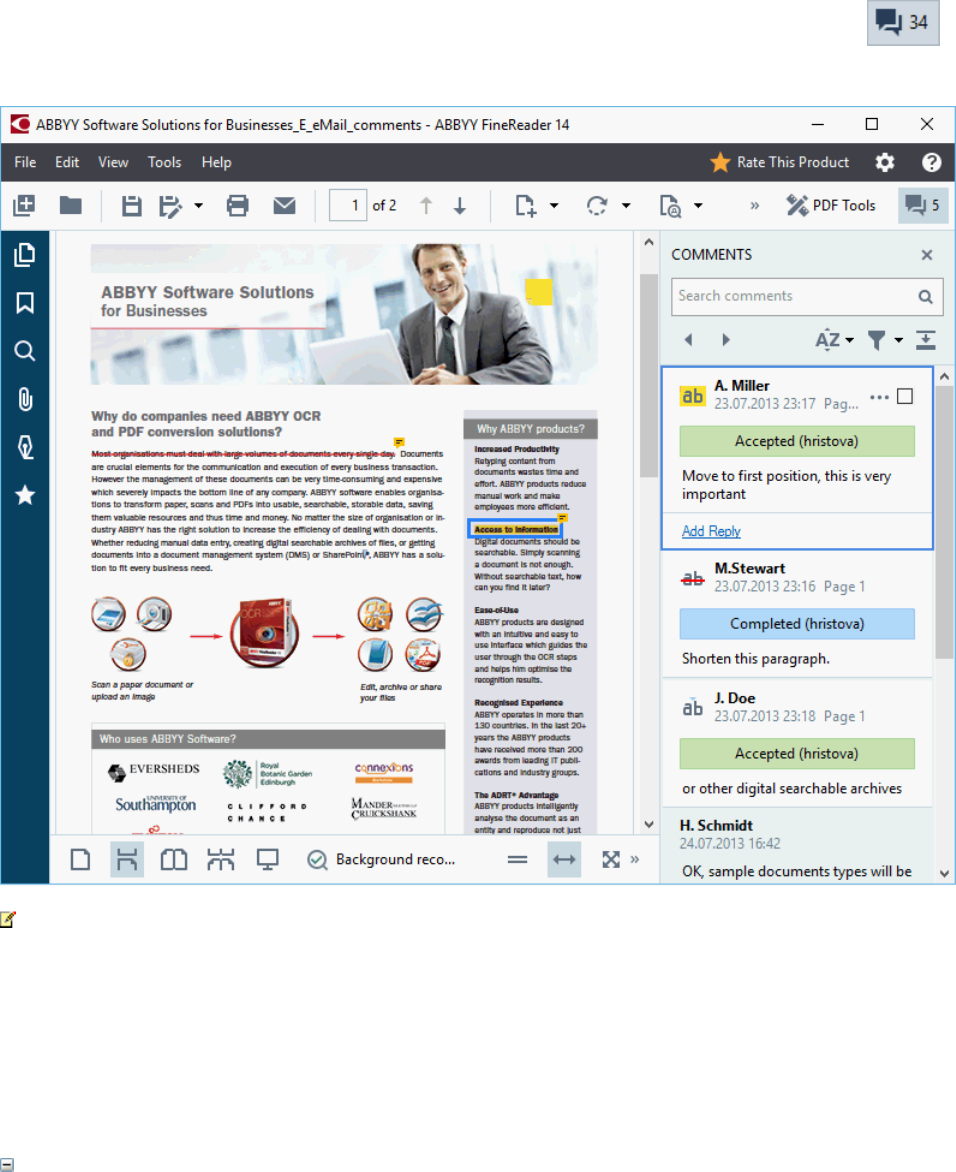
Task: Toggle comments pane button showing 5
Action: point(923,206)
